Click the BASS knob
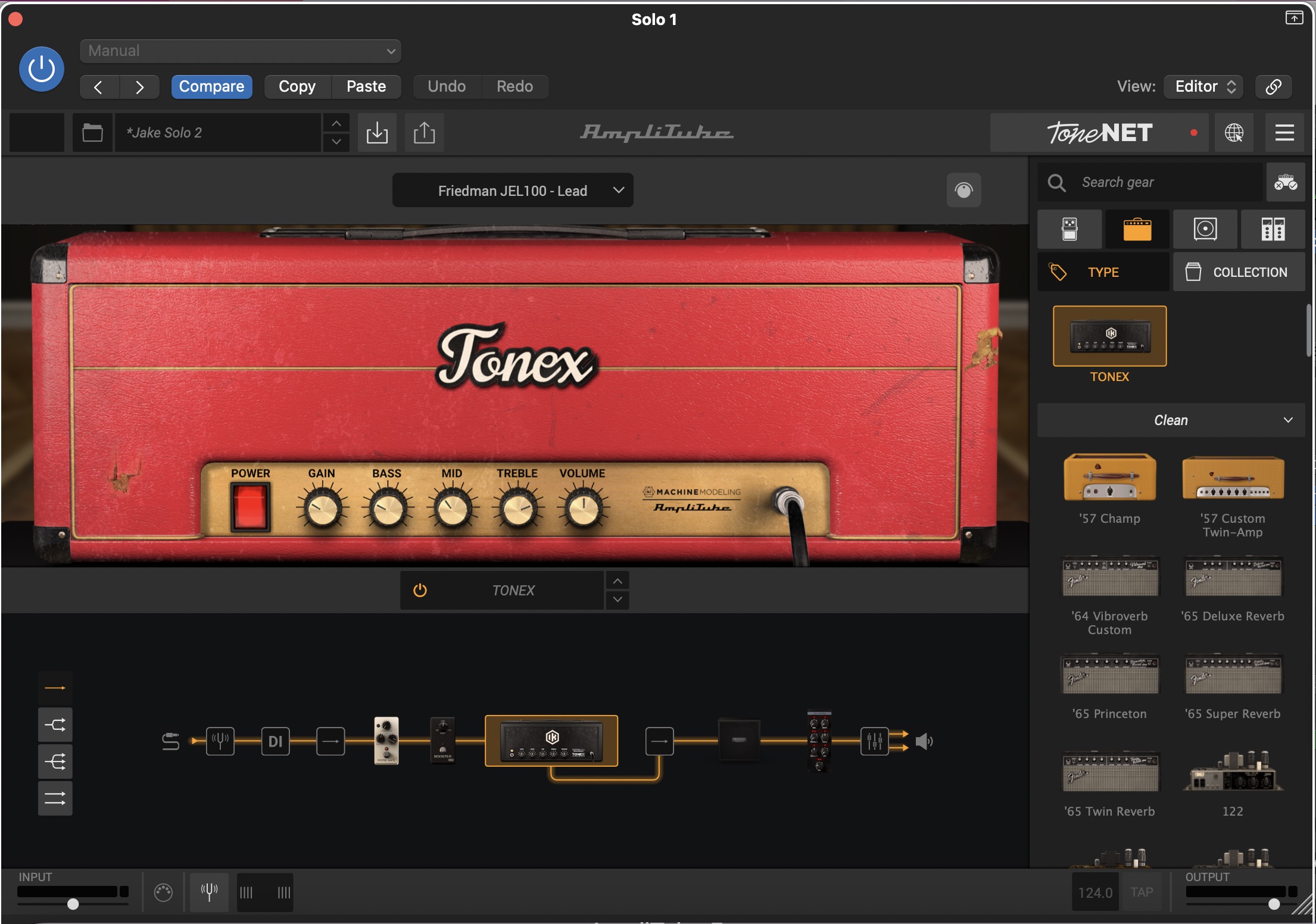This screenshot has height=924, width=1316. point(388,510)
